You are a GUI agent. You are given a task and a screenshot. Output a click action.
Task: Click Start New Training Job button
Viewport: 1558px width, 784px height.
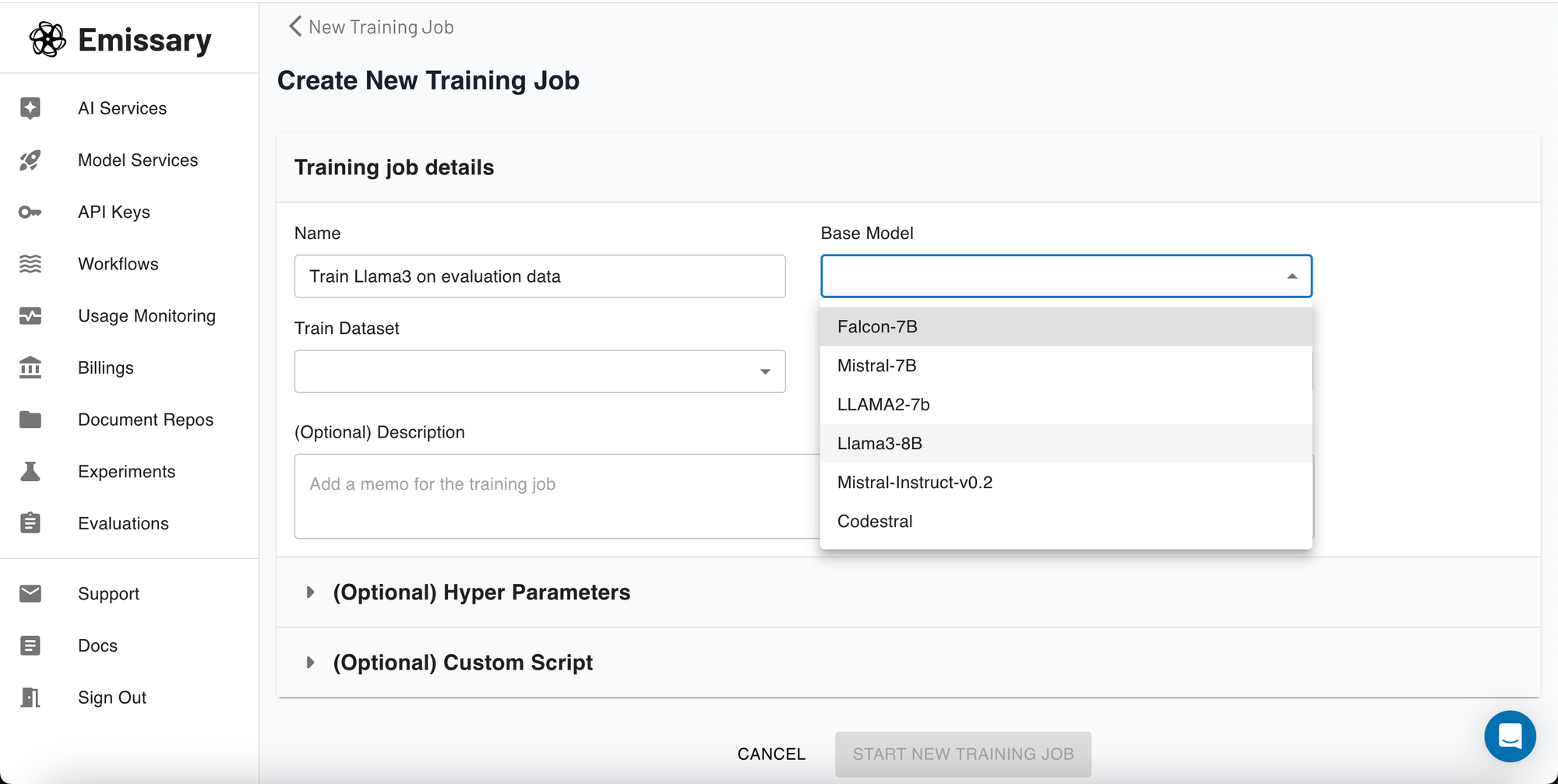tap(963, 754)
